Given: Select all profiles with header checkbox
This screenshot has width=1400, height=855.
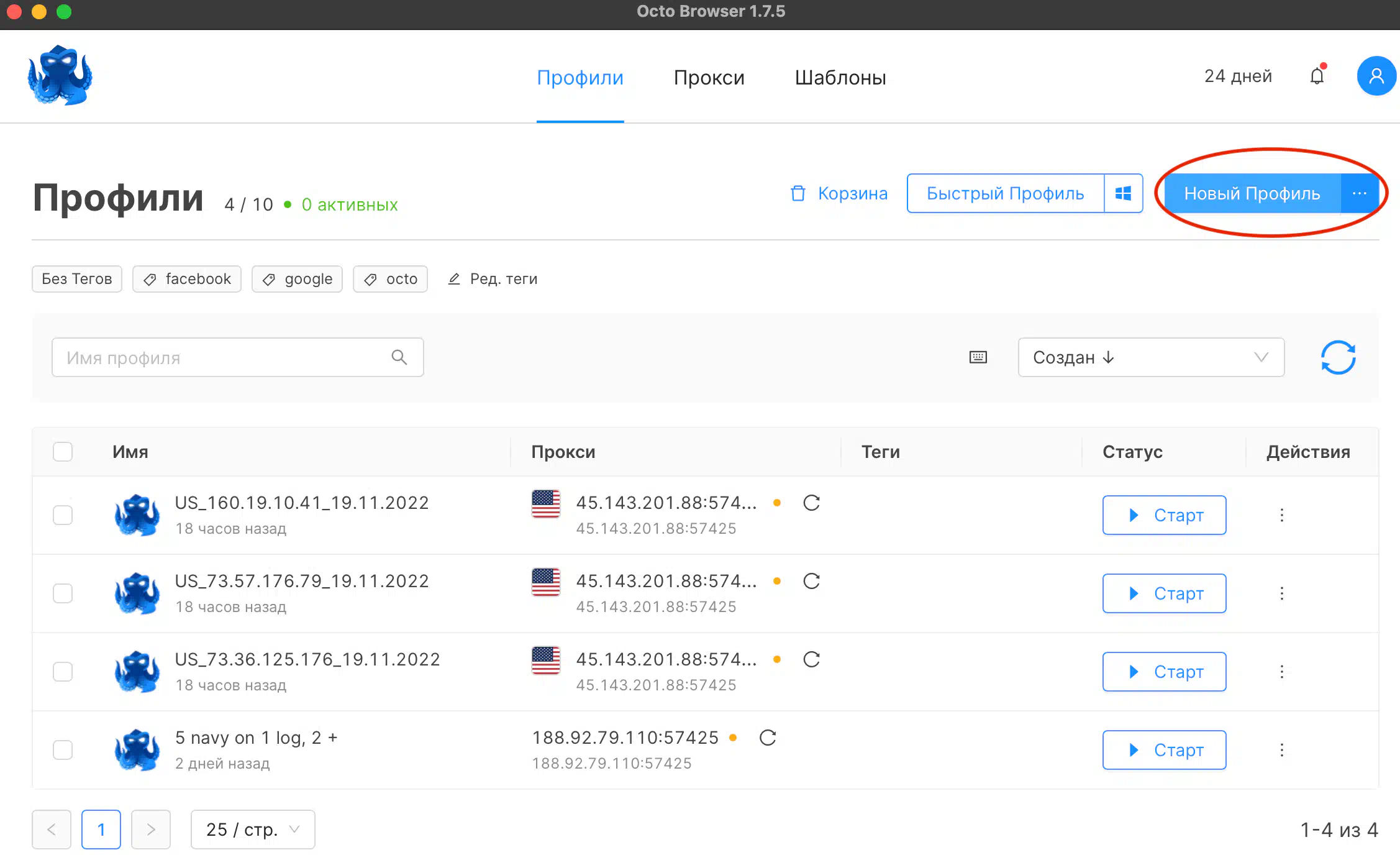Looking at the screenshot, I should 63,452.
